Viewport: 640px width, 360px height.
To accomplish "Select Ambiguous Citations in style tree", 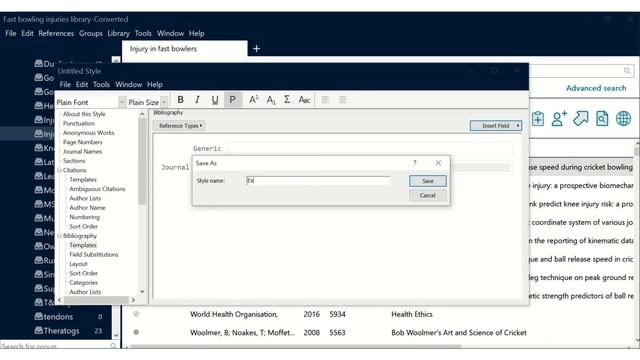I will pos(97,189).
